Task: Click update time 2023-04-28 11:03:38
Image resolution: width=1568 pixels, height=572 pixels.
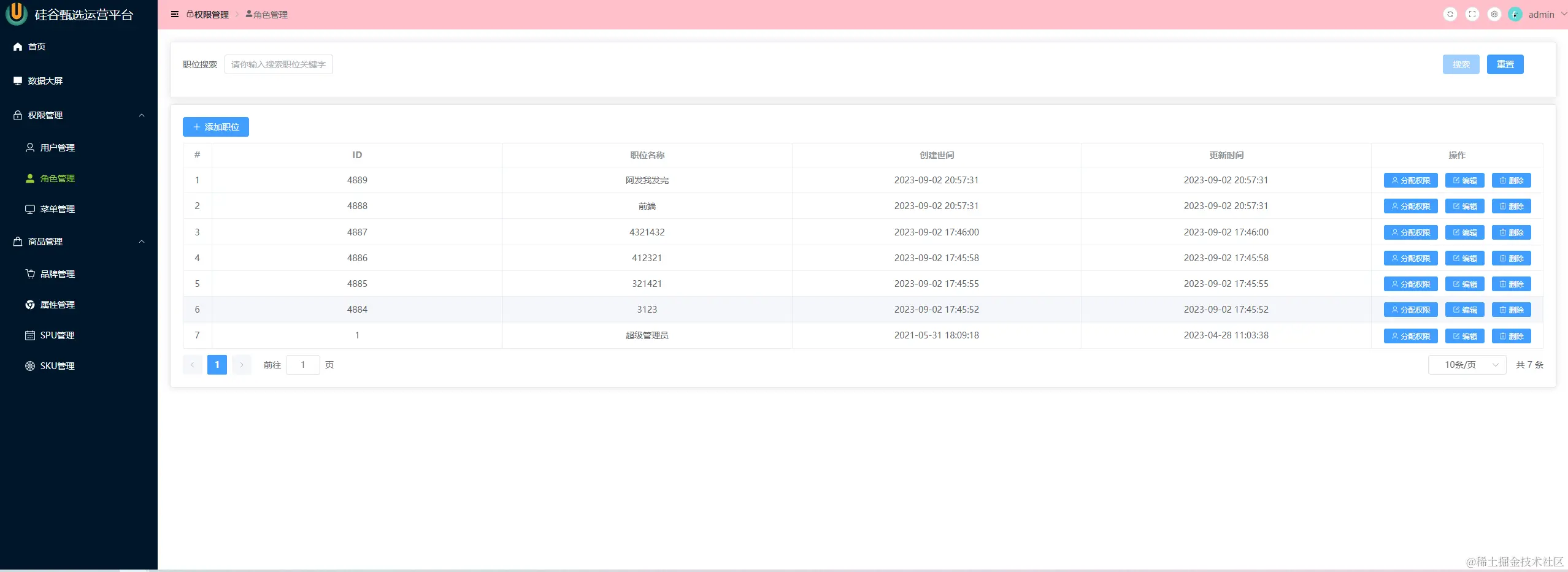Action: [1226, 335]
